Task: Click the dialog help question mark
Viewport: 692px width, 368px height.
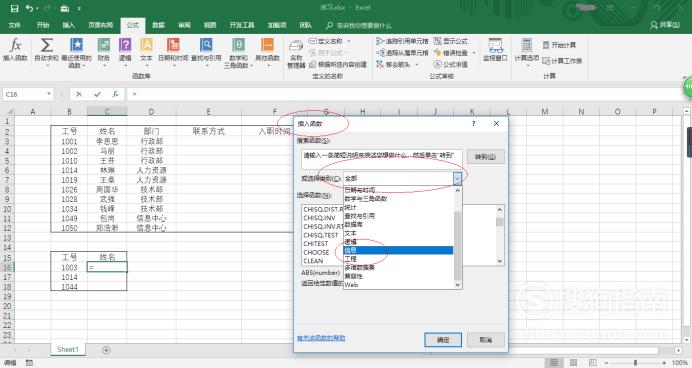Action: click(474, 124)
